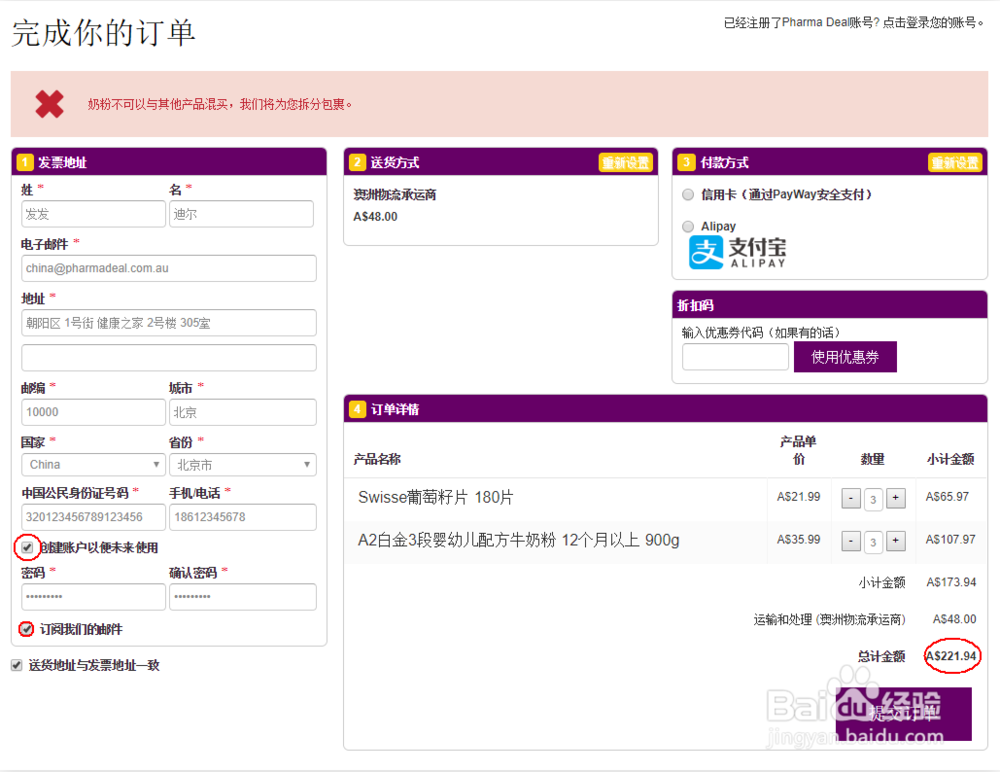The height and width of the screenshot is (772, 1000).
Task: Click the A2 milk line subtotal A$107.97
Action: (x=950, y=539)
